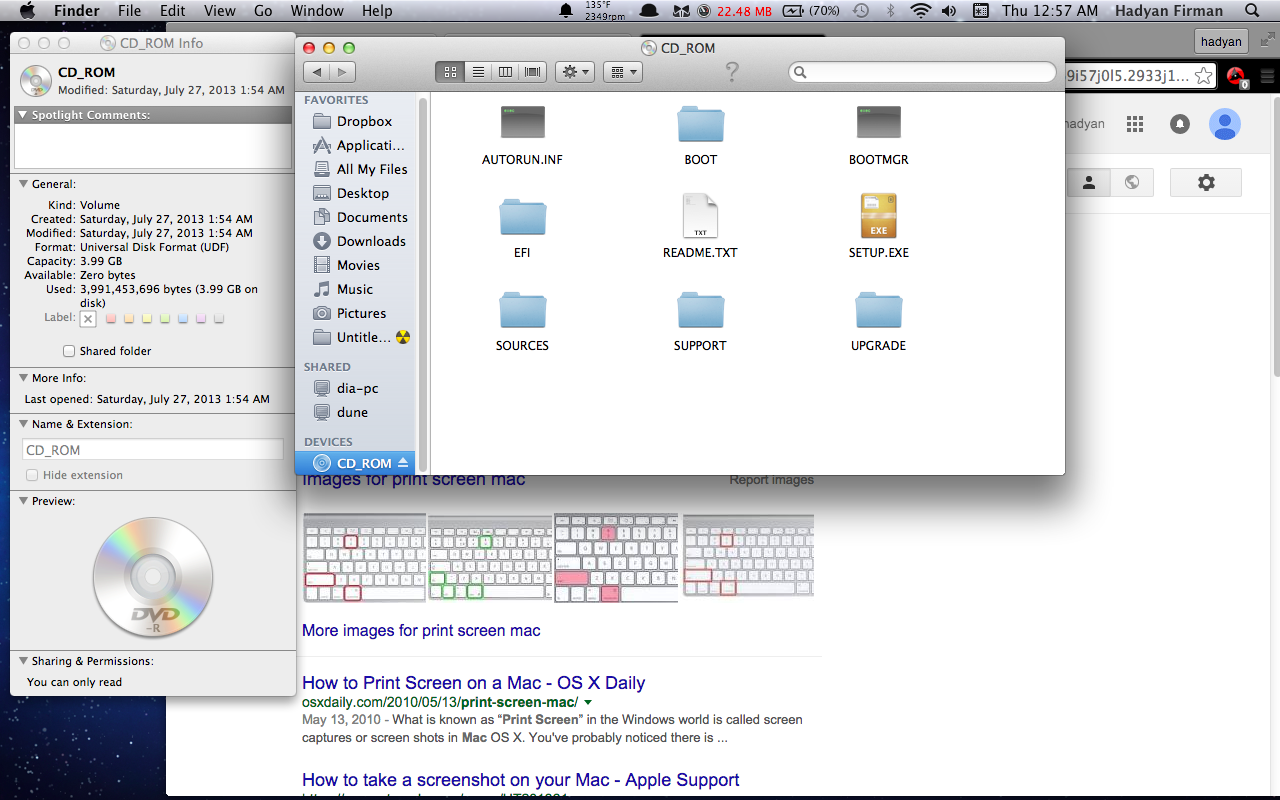Open the SETUP.EXE file icon
This screenshot has height=800, width=1280.
[878, 216]
